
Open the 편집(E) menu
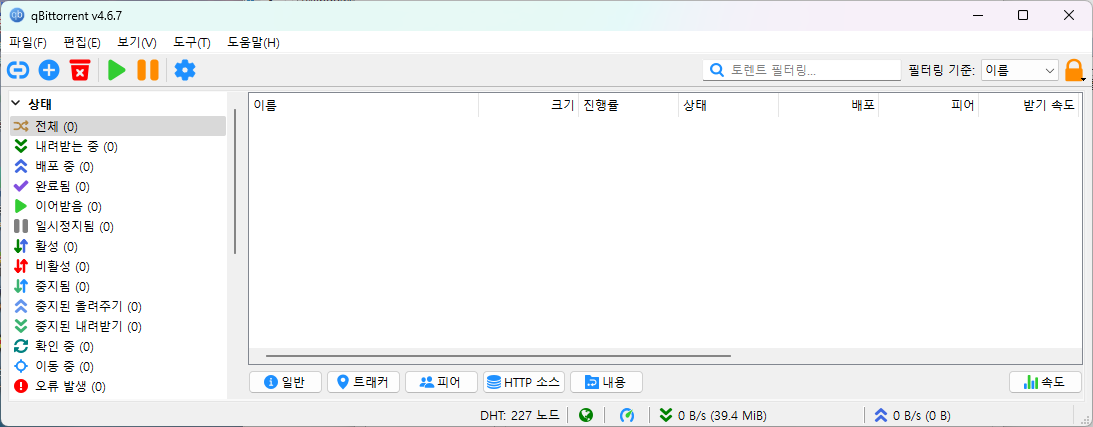82,42
